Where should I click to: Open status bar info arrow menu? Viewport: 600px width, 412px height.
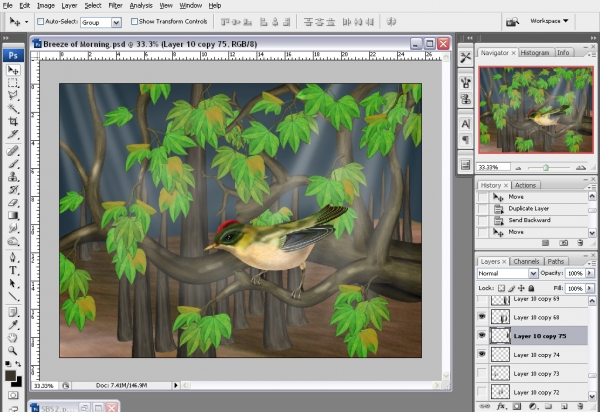point(176,386)
